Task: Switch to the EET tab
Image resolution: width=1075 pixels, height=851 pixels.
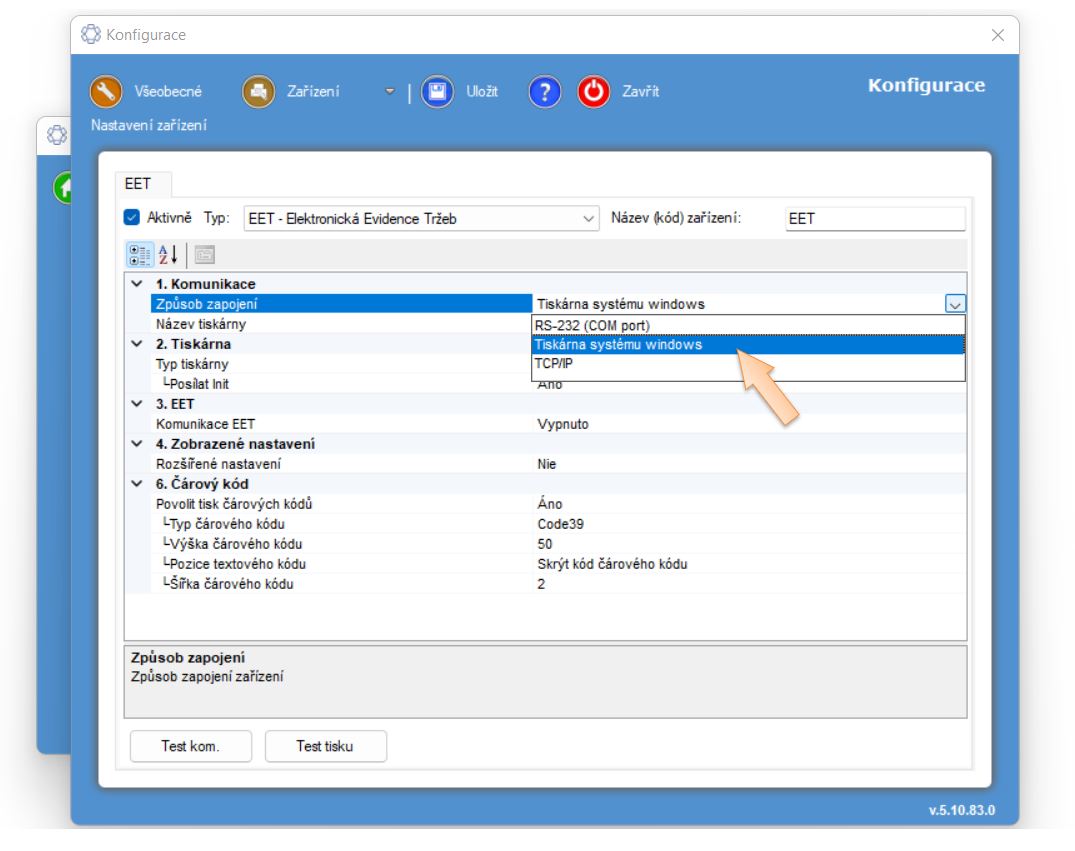Action: tap(137, 184)
